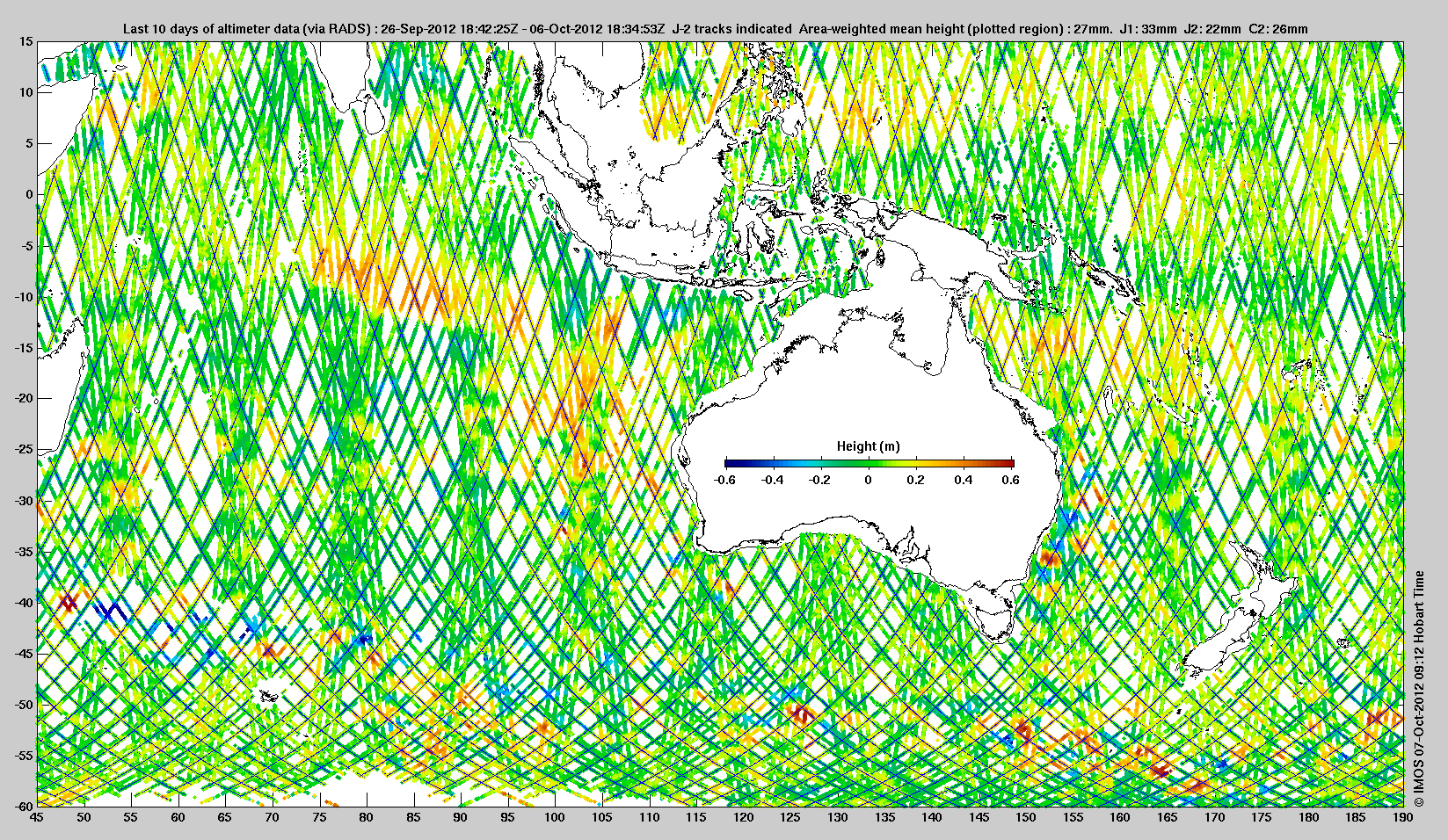
Task: Click latitude tick label '-45' on y-axis
Action: point(23,654)
